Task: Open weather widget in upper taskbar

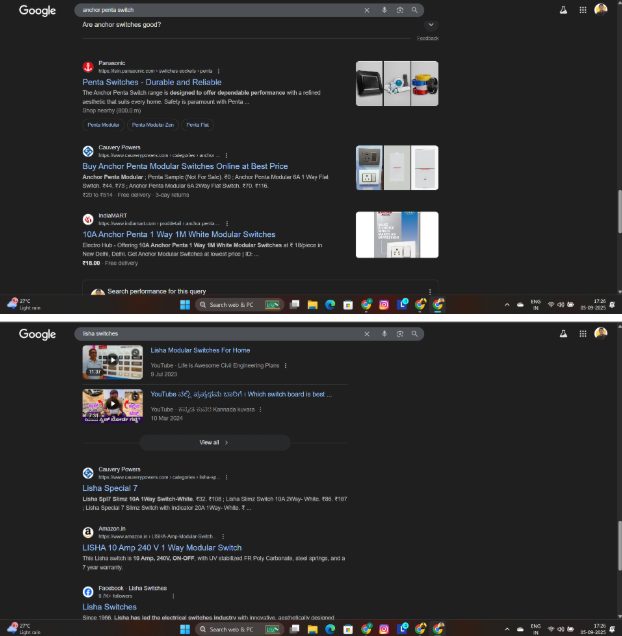Action: tap(24, 304)
